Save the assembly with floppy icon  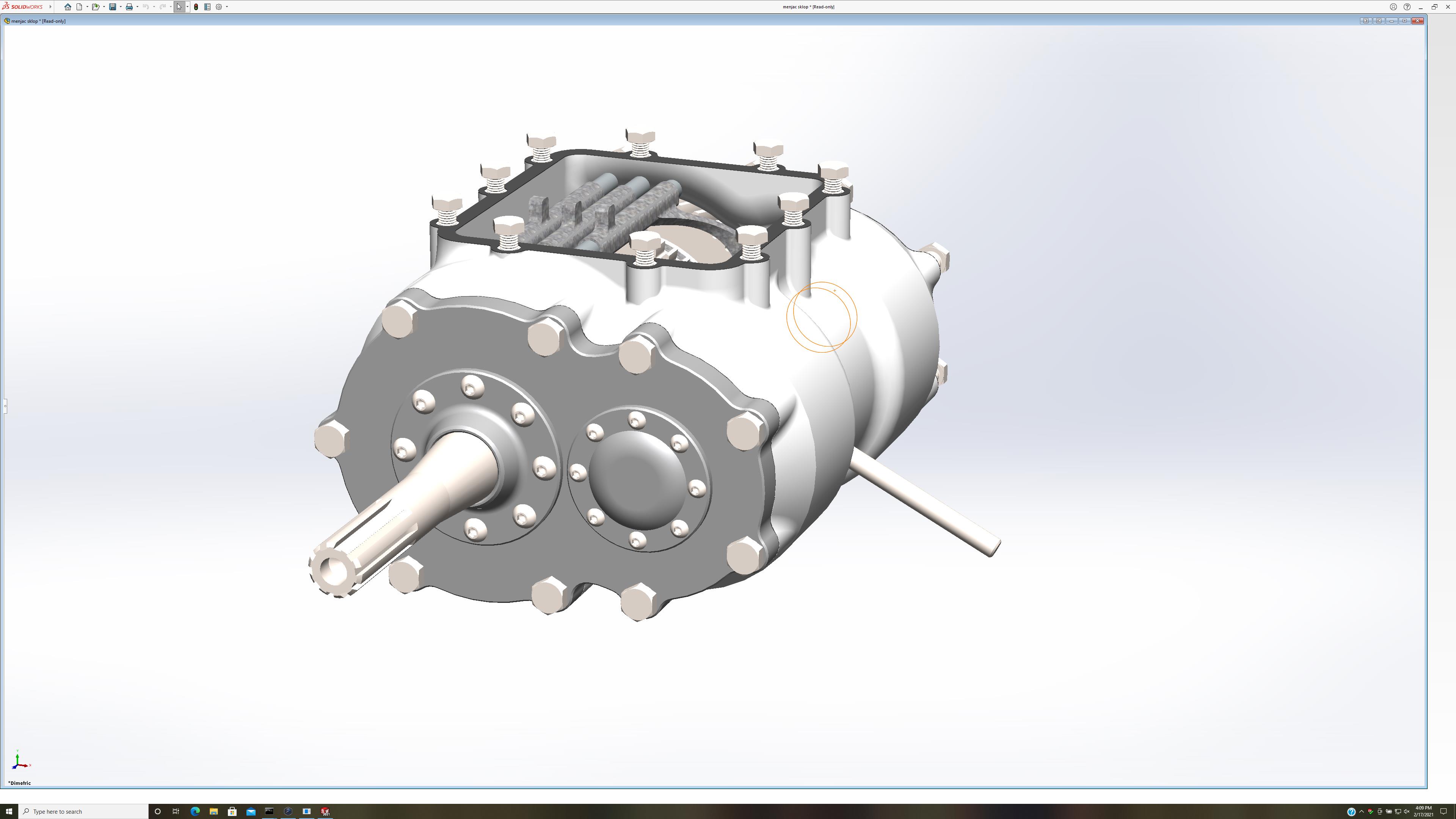click(x=113, y=7)
